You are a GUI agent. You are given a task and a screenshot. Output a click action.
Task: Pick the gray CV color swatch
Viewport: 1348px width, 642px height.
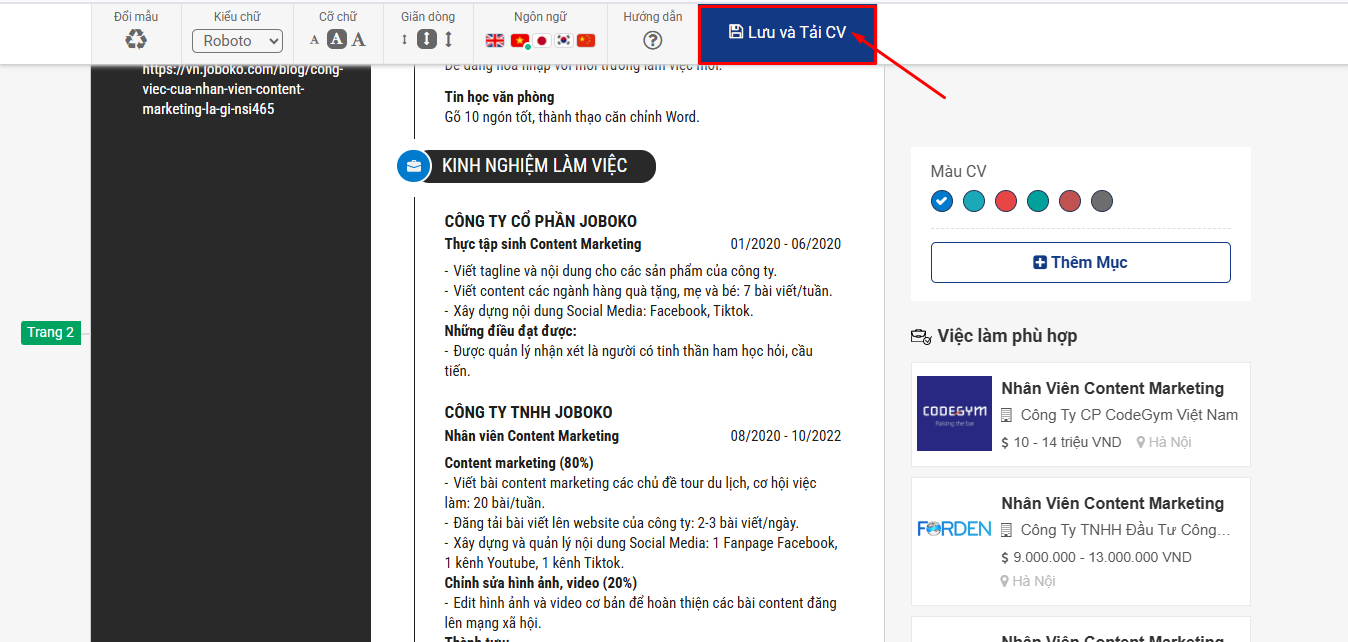(1102, 201)
